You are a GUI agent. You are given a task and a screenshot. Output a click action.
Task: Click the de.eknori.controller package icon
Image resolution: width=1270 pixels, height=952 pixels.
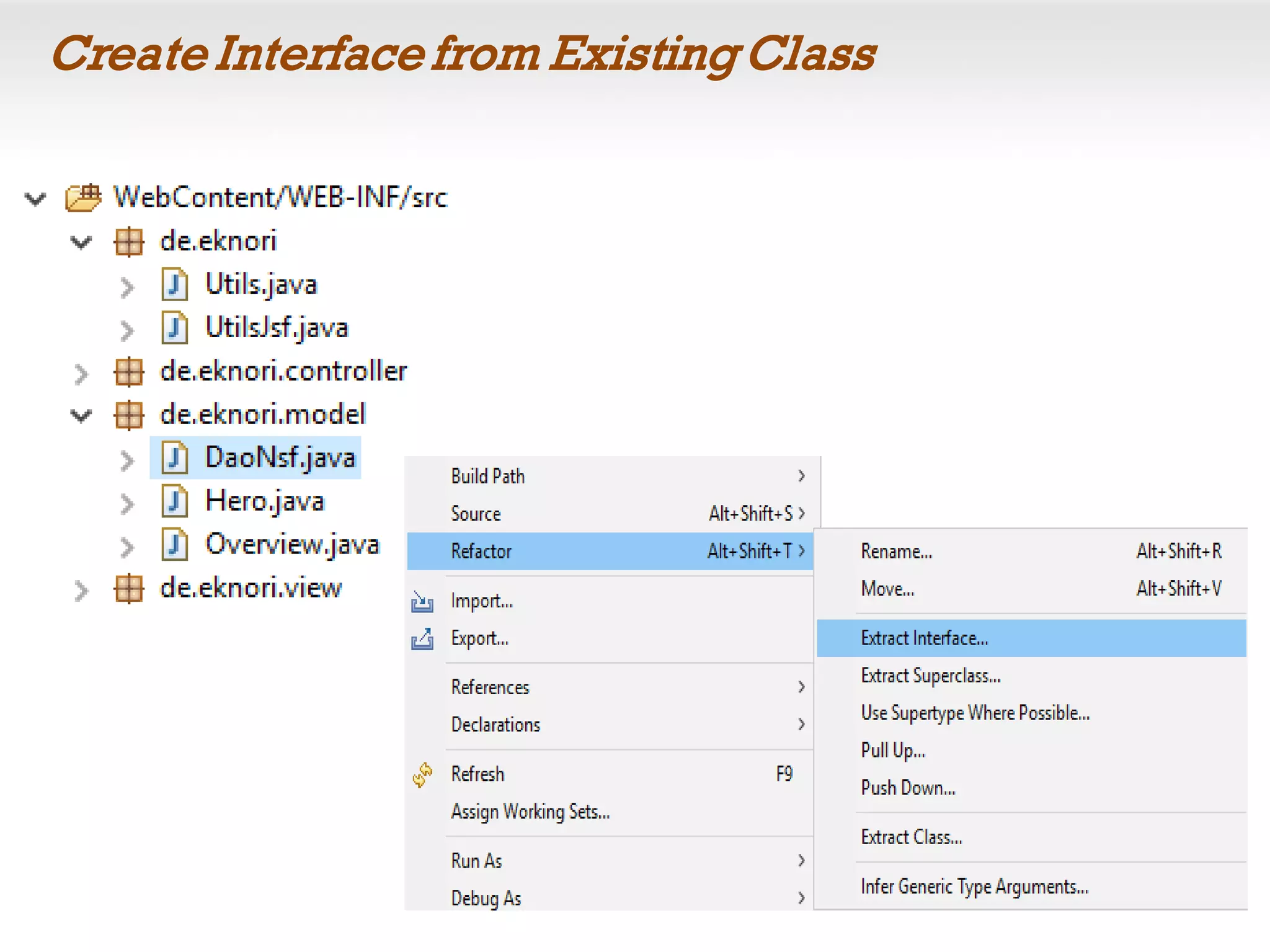[x=129, y=372]
